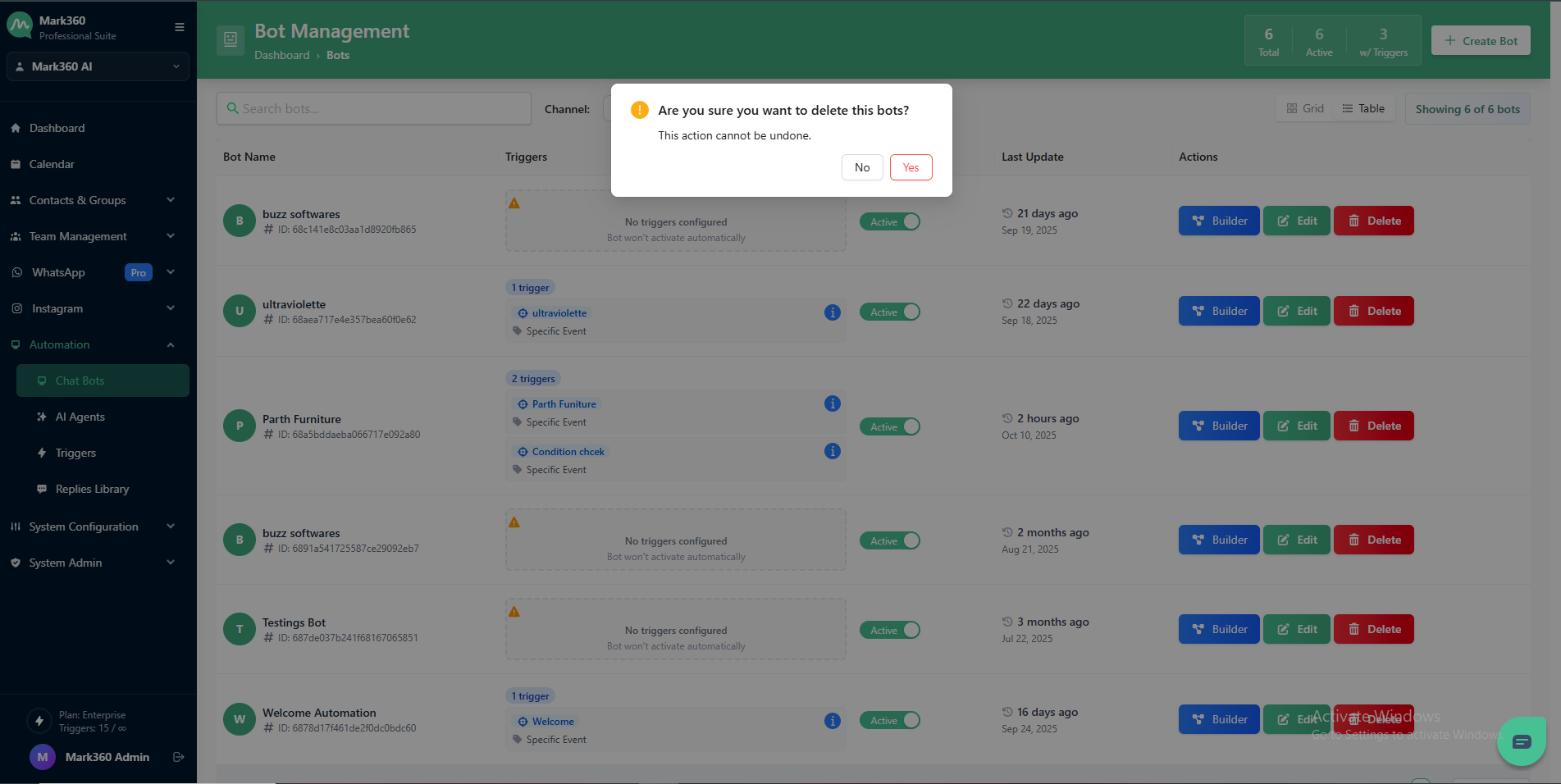Click the Mark360 logo icon

20,26
